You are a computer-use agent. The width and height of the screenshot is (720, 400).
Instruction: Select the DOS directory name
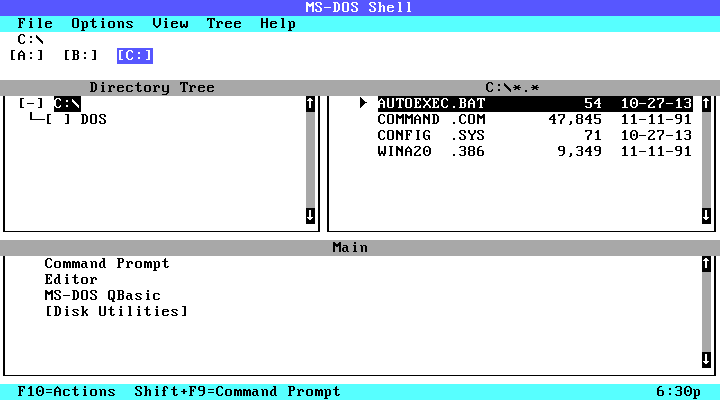94,119
